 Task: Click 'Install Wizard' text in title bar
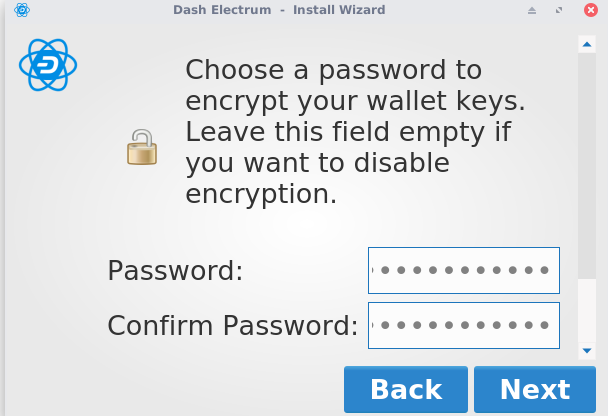tap(338, 10)
